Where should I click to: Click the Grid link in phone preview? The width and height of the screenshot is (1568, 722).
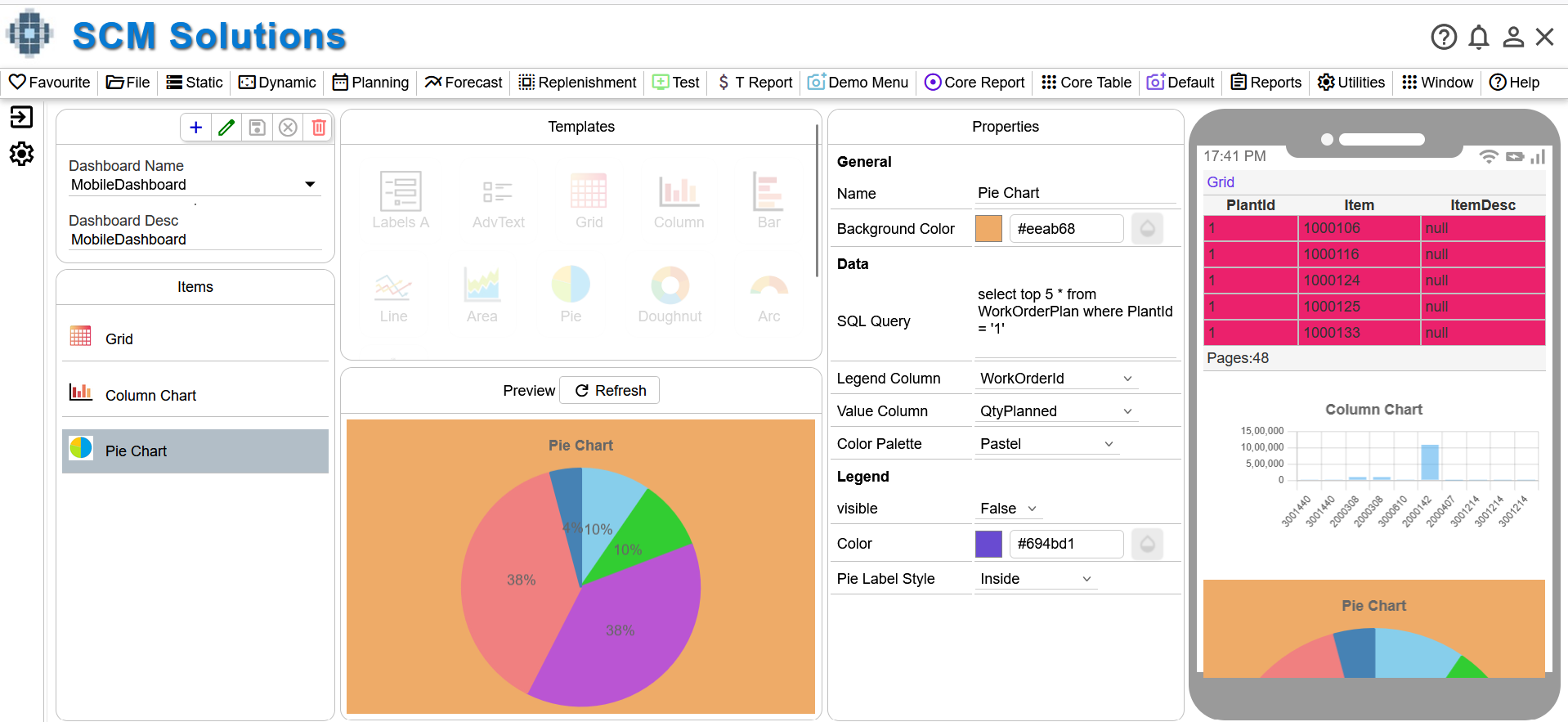[1221, 182]
